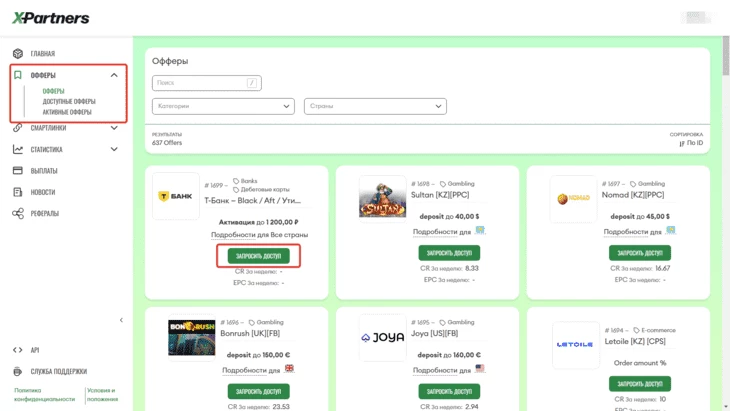This screenshot has height=411, width=730.
Task: Click the US flag on Joya offer
Action: point(480,368)
